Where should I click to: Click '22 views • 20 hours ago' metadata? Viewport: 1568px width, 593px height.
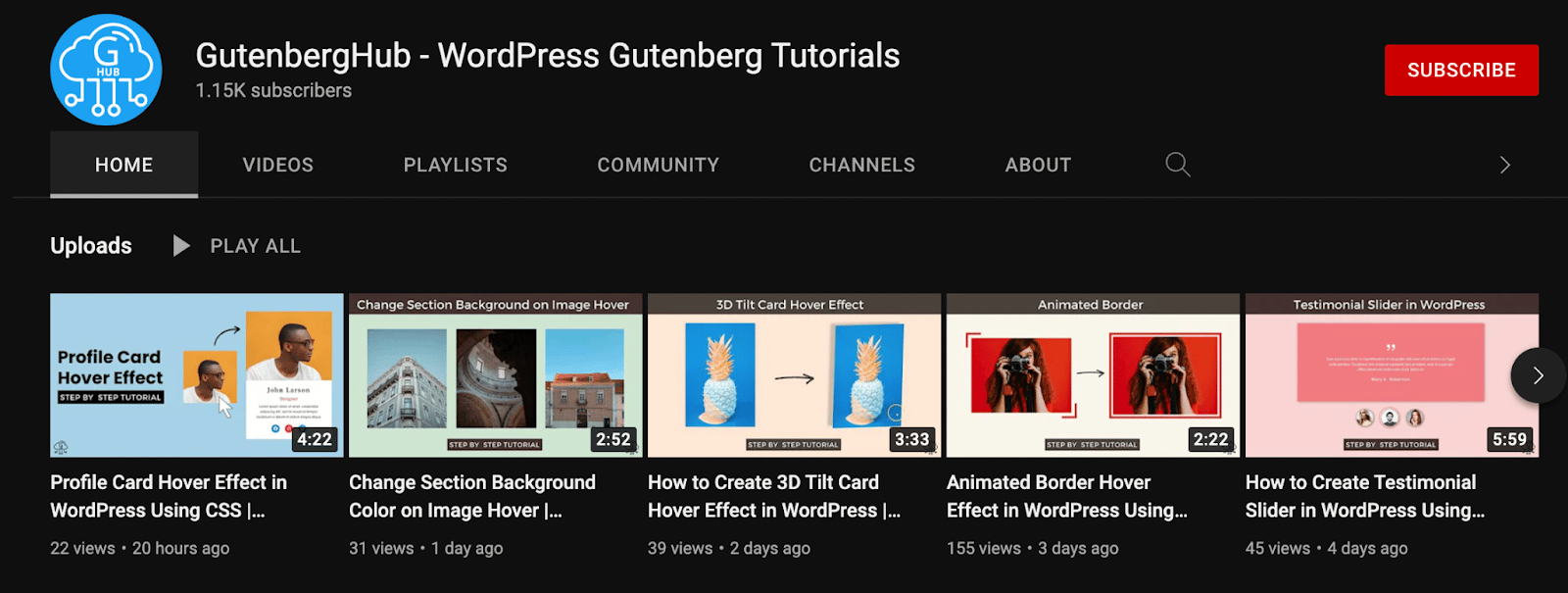coord(140,549)
